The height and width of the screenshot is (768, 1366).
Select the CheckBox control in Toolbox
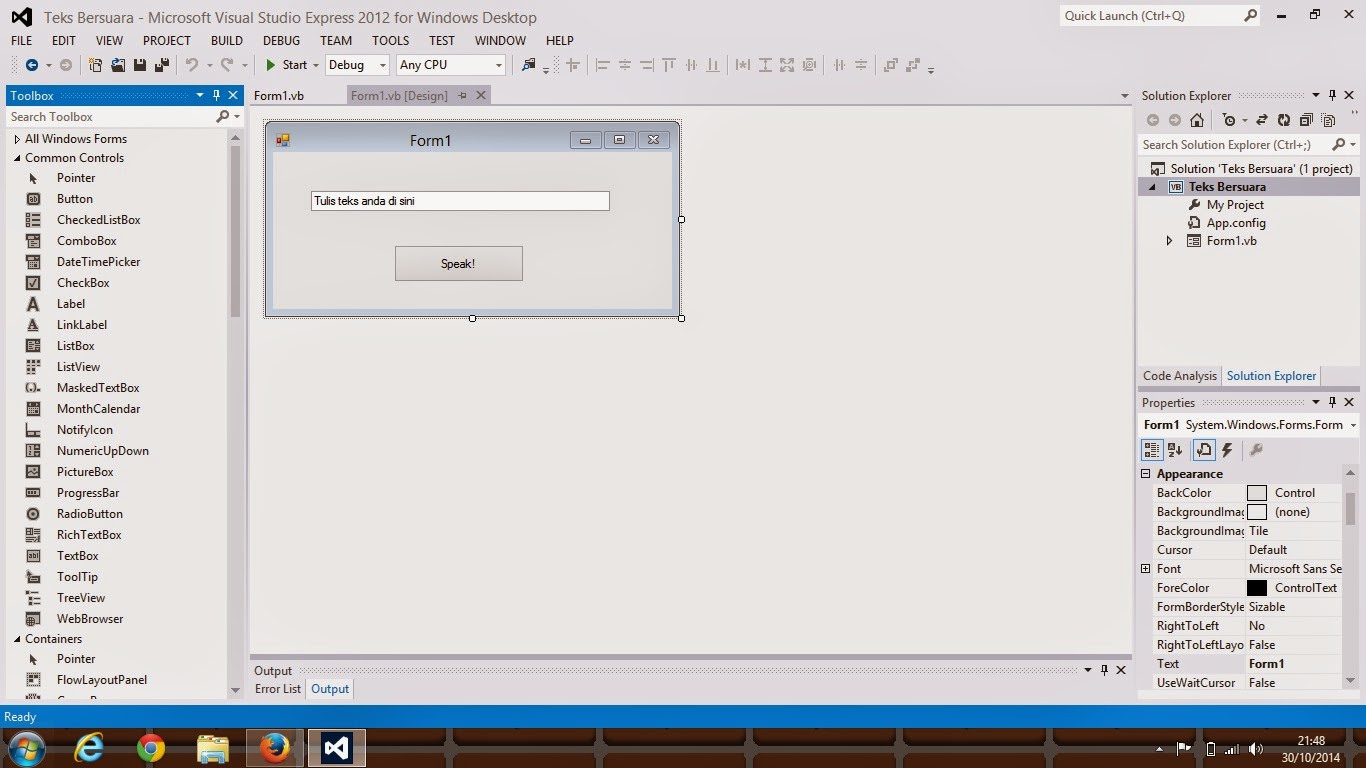83,283
